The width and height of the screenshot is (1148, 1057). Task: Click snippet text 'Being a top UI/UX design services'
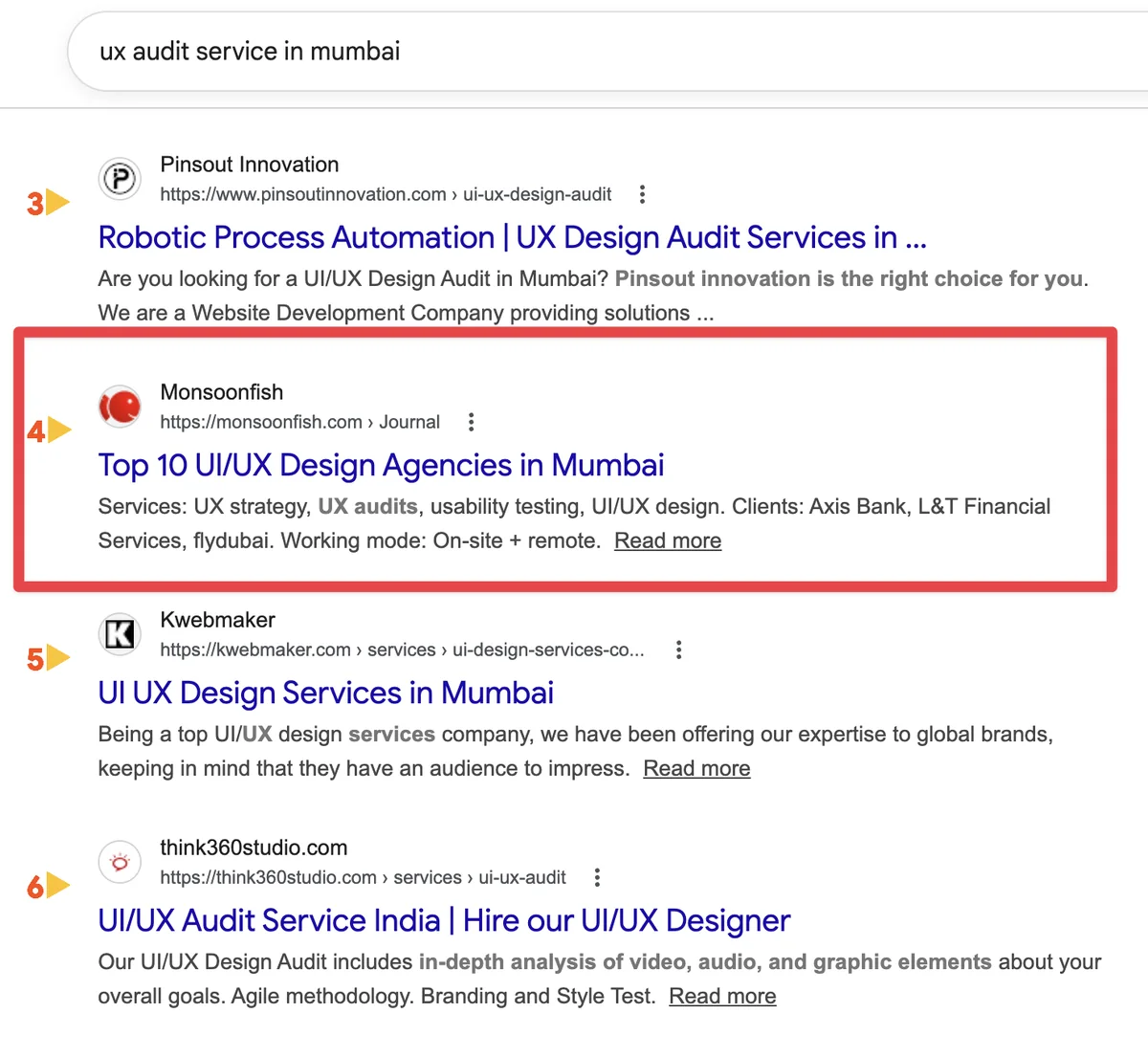pyautogui.click(x=267, y=734)
